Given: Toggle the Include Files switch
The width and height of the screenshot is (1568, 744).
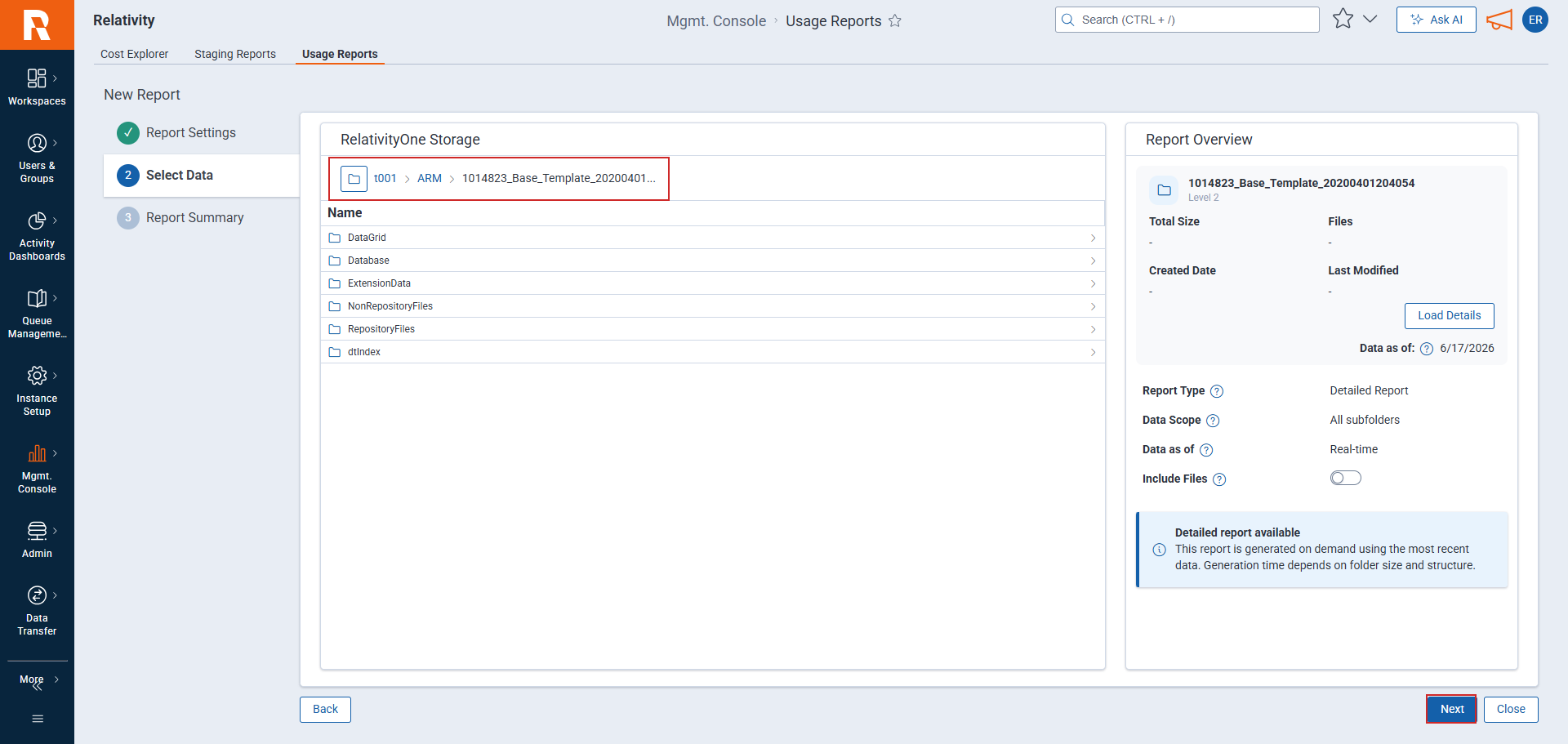Looking at the screenshot, I should point(1346,478).
